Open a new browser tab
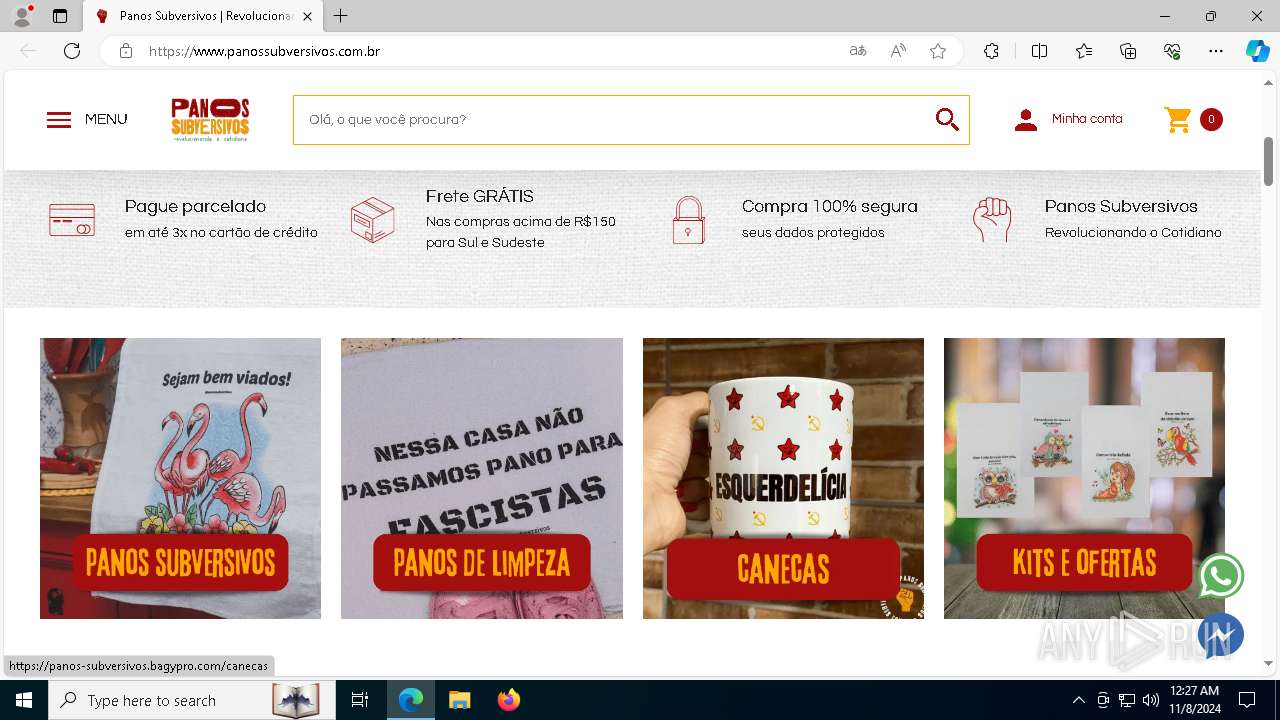Viewport: 1280px width, 720px height. (x=341, y=16)
